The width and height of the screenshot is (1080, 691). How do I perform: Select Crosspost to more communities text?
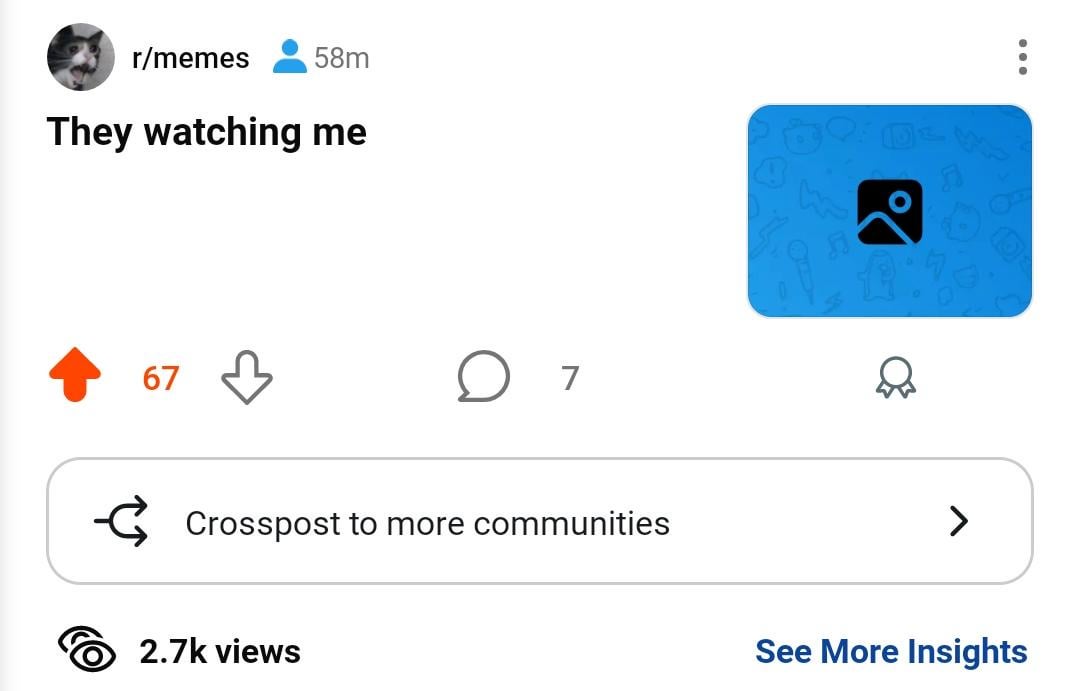coord(428,524)
